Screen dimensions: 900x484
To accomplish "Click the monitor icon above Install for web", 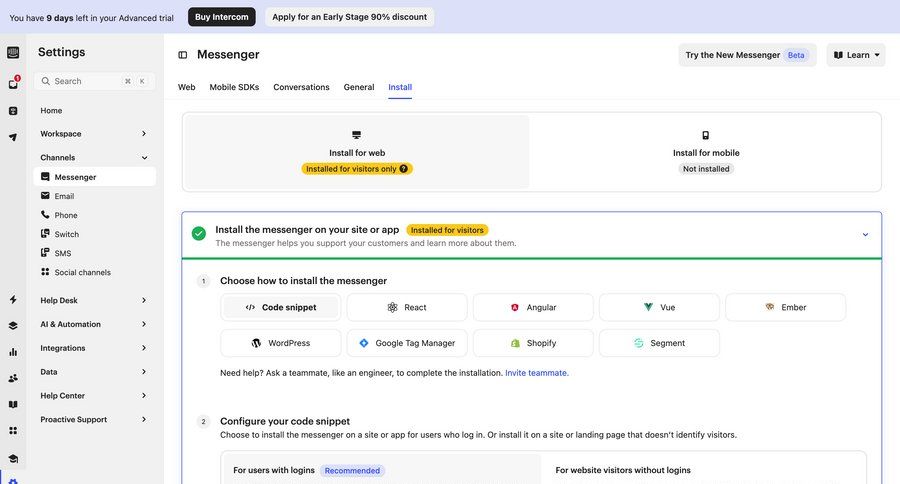I will point(356,135).
